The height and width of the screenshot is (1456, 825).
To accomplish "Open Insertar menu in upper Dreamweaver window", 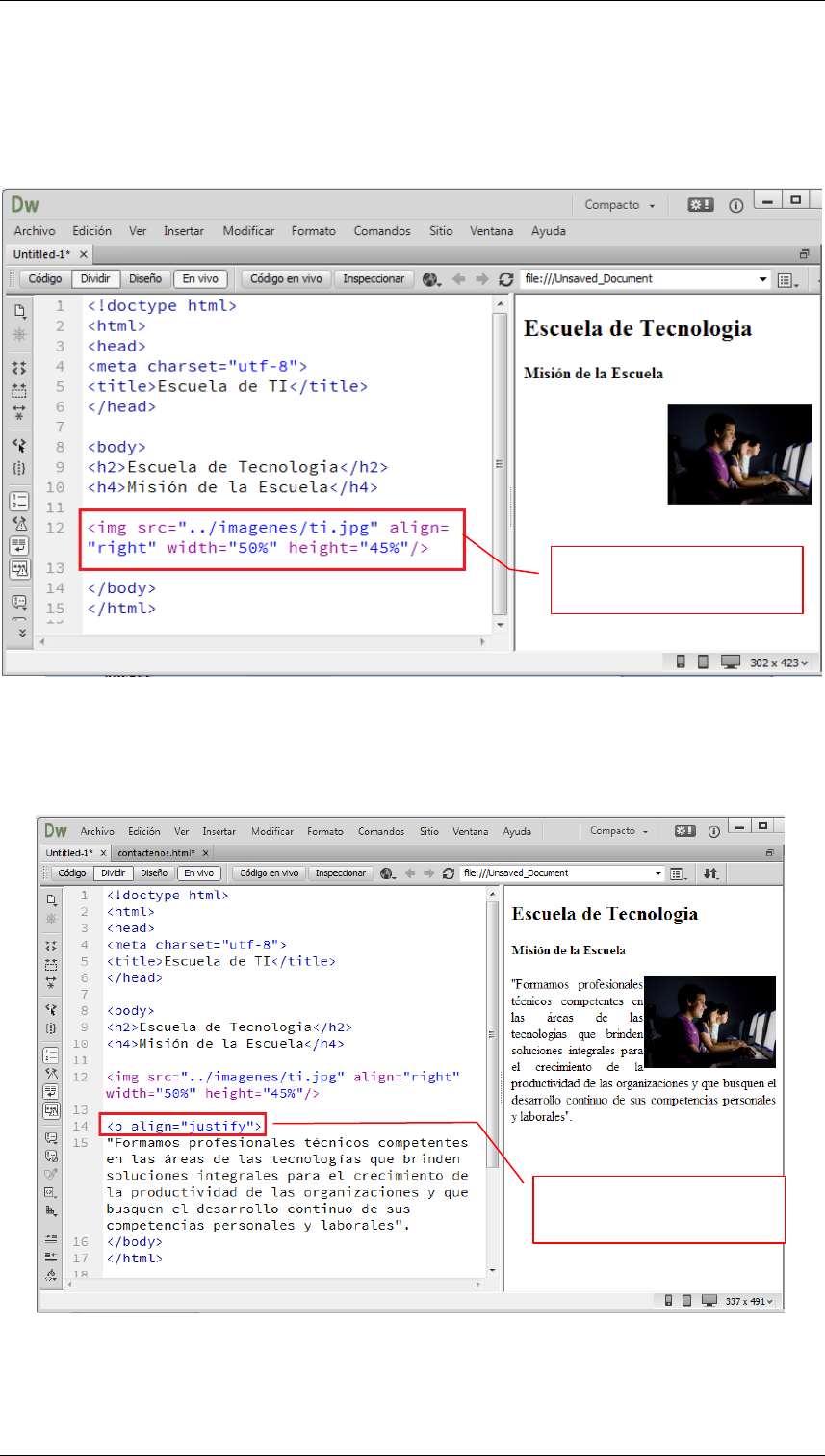I will click(x=184, y=231).
